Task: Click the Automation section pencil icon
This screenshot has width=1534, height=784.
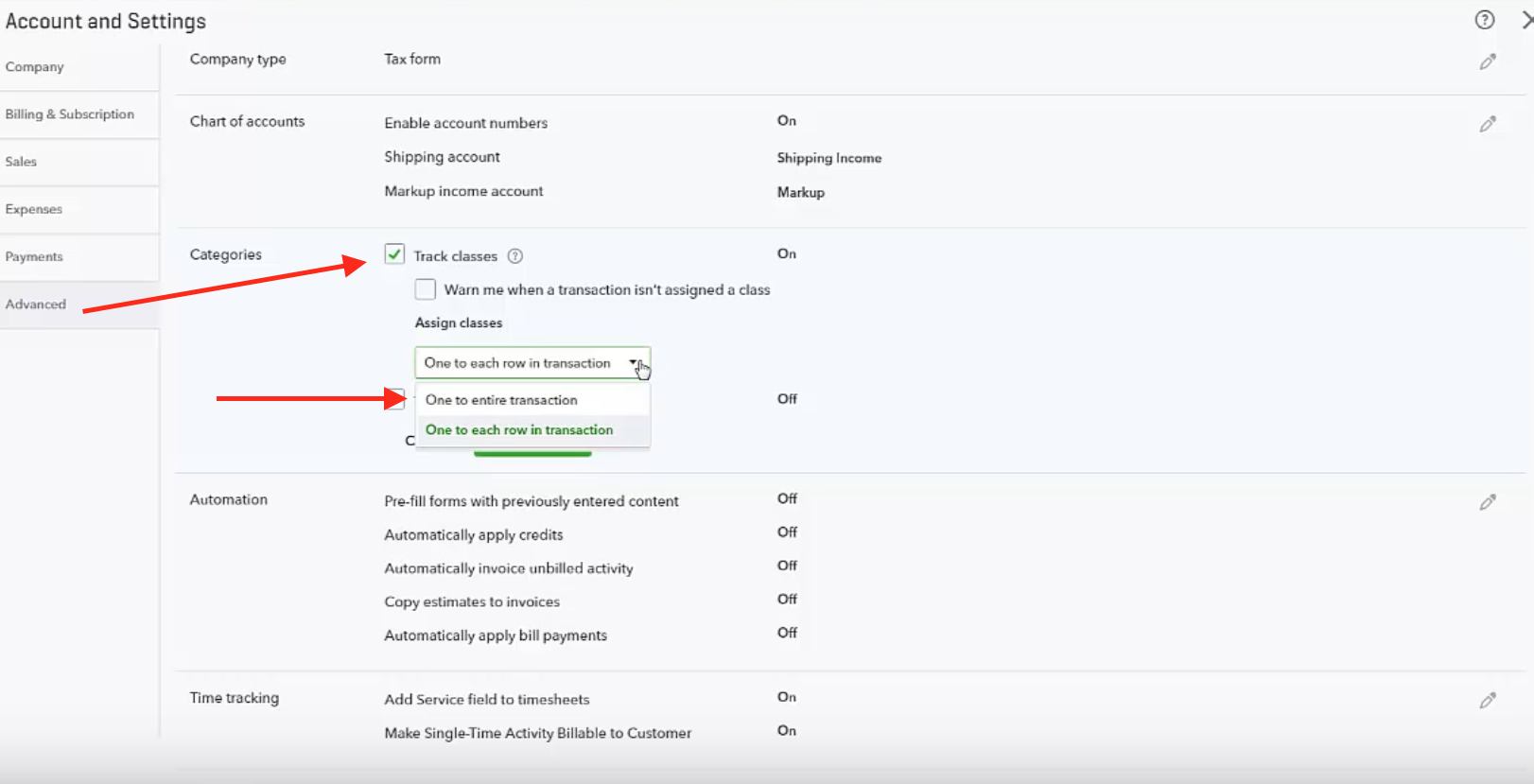Action: 1488,502
